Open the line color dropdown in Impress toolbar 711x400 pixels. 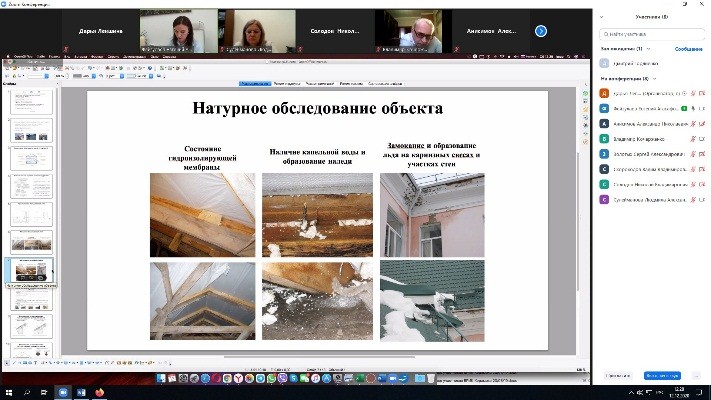pos(93,76)
